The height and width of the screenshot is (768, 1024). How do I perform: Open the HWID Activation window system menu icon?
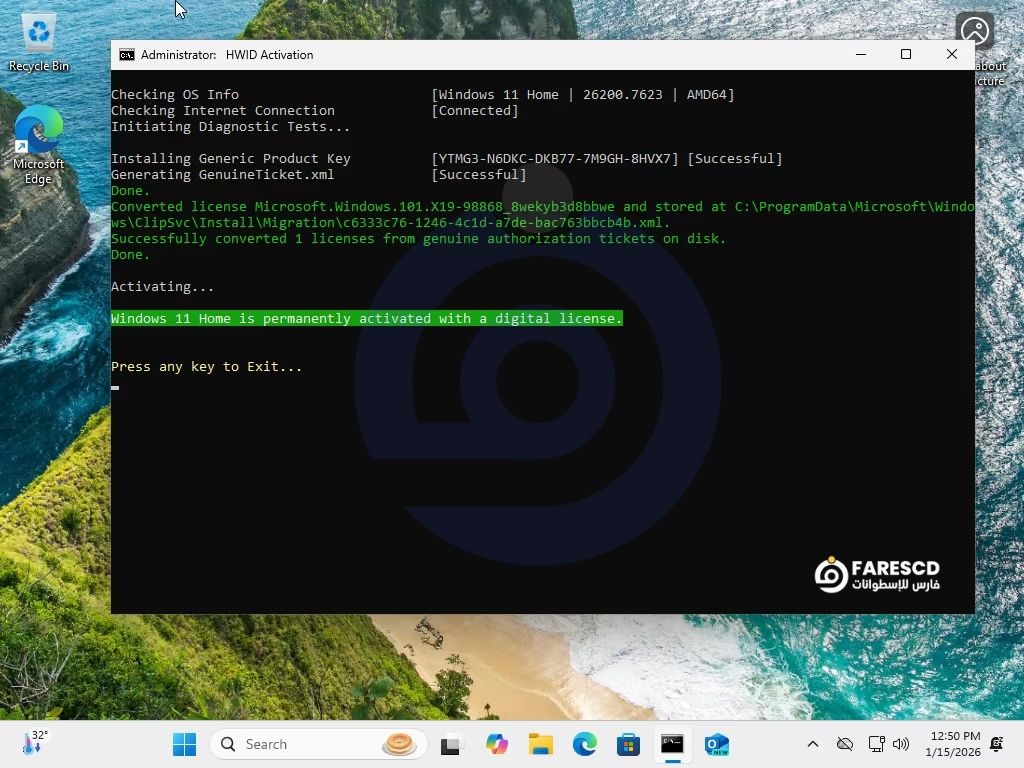point(126,55)
